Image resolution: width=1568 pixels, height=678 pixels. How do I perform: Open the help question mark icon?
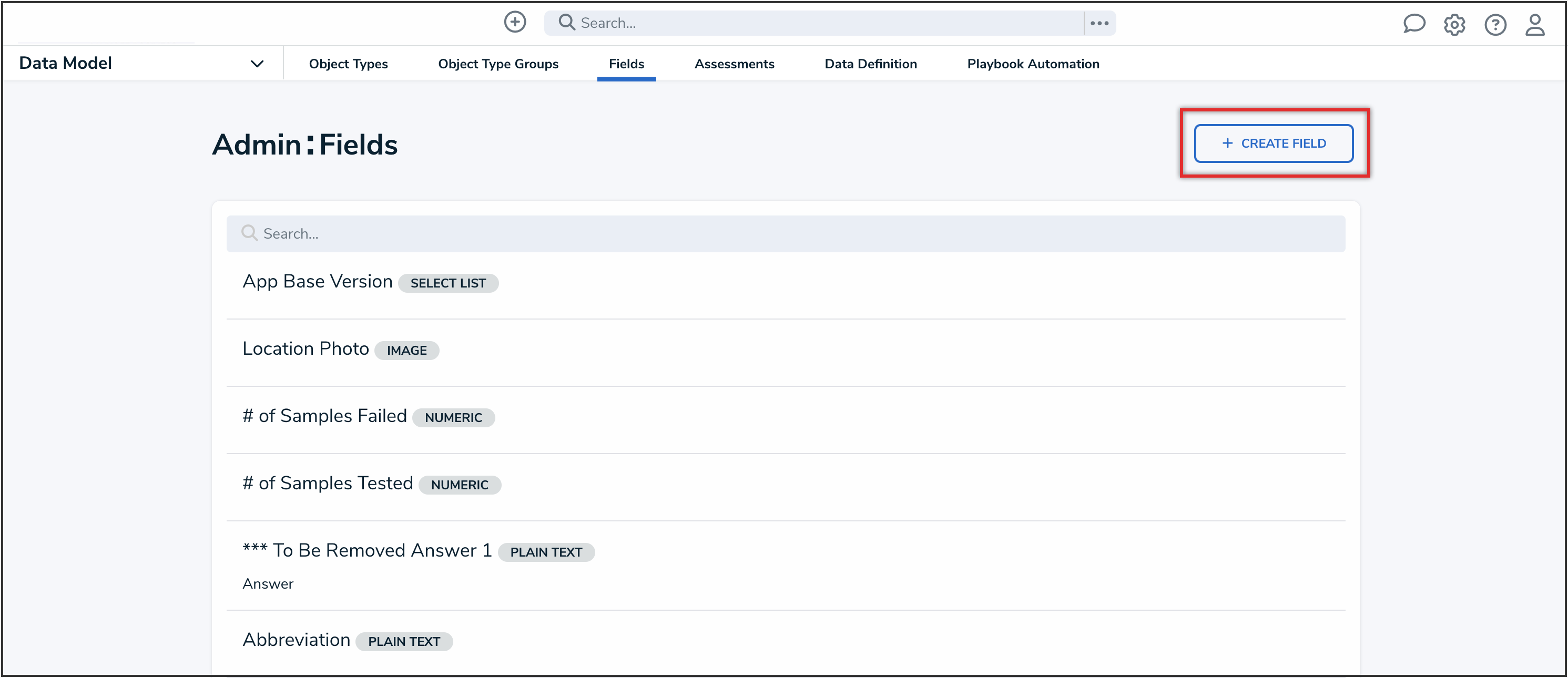point(1495,24)
